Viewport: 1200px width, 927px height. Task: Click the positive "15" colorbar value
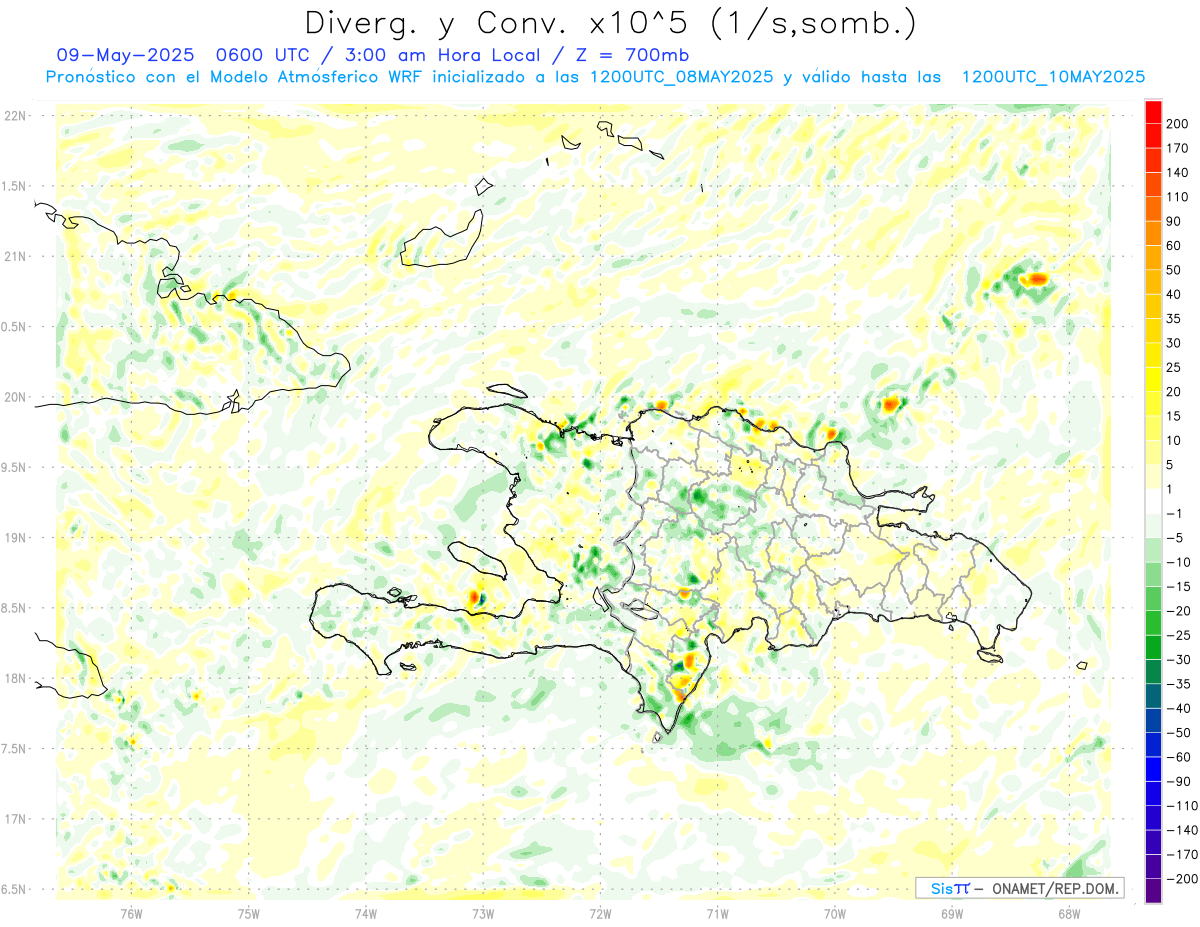click(x=1174, y=416)
